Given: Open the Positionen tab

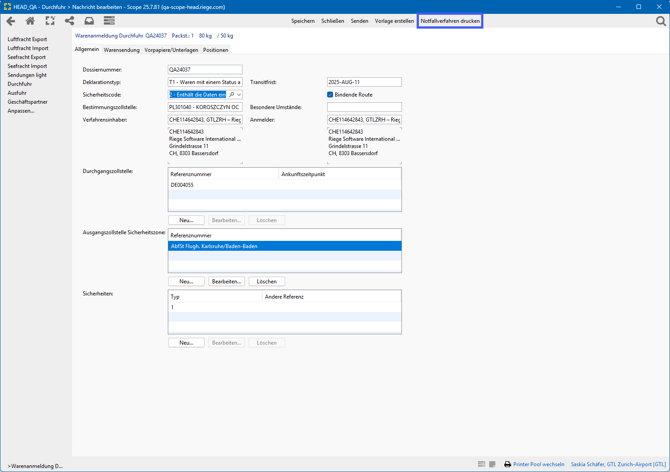Looking at the screenshot, I should click(x=215, y=50).
